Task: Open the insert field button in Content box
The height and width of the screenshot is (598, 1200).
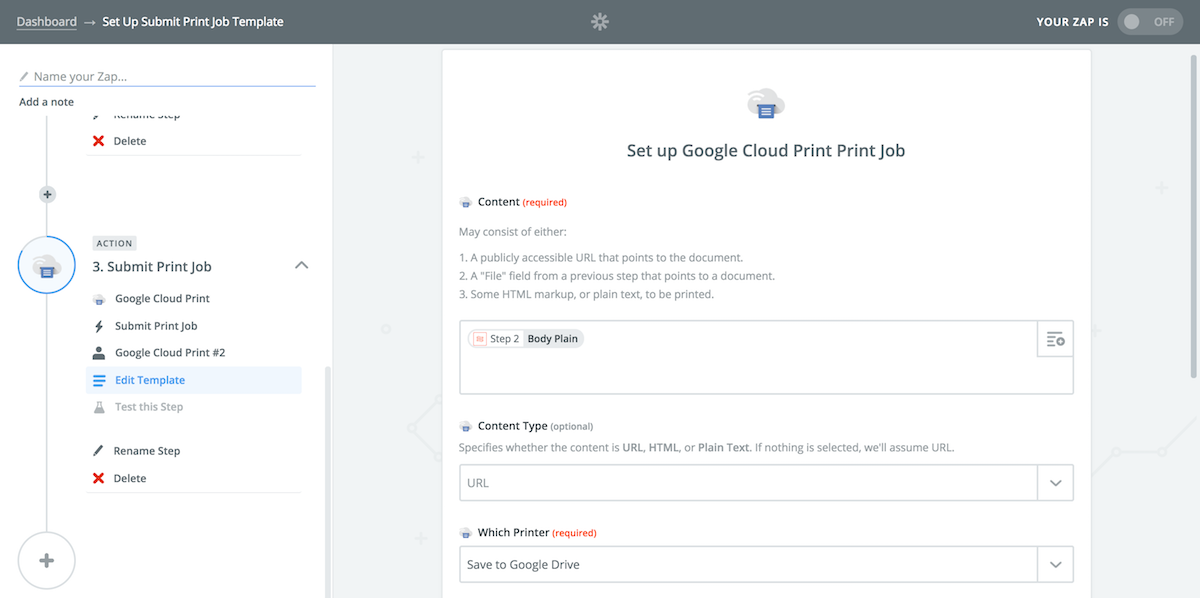Action: coord(1055,339)
